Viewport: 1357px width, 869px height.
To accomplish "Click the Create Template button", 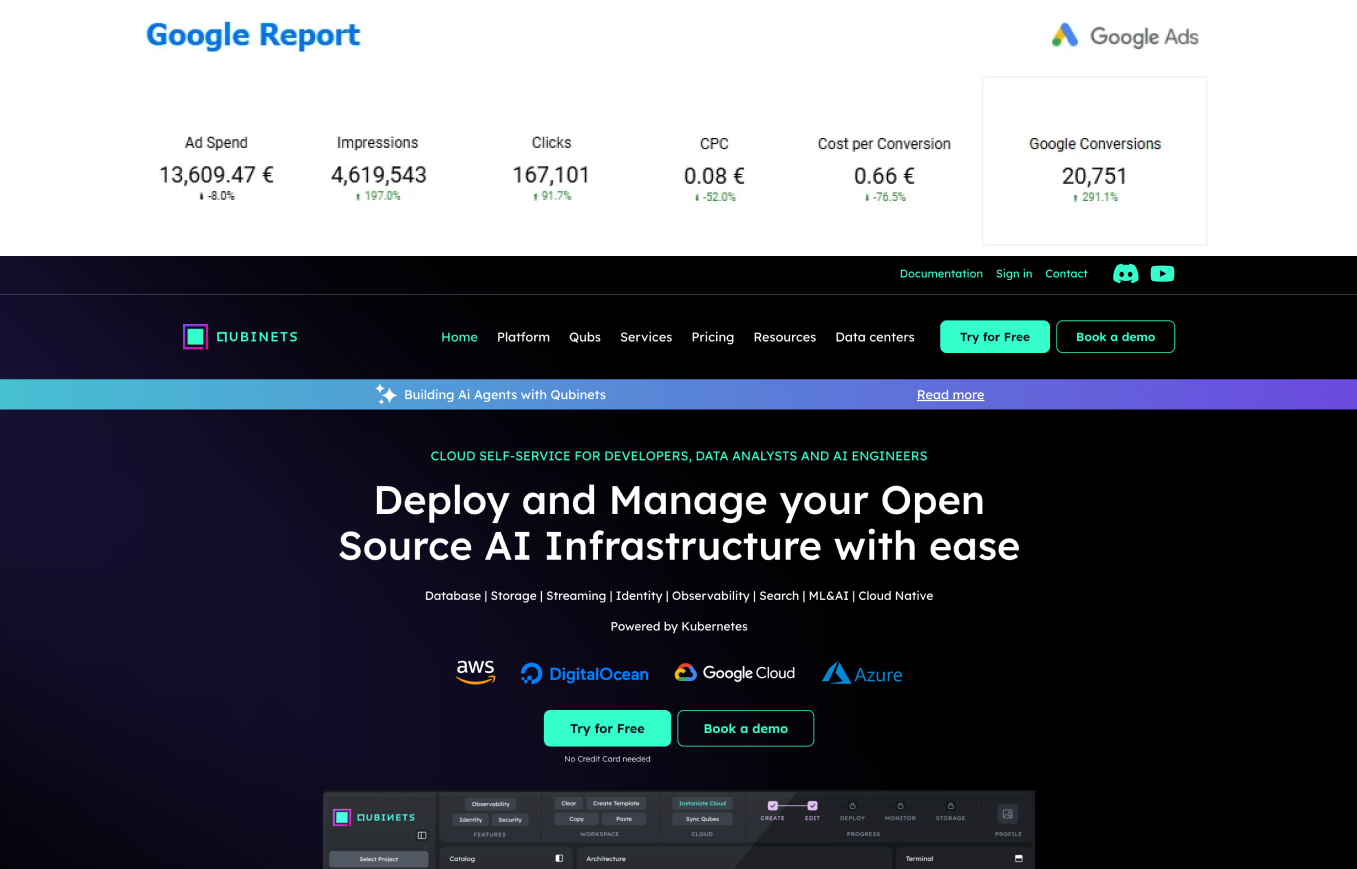I will (x=616, y=803).
